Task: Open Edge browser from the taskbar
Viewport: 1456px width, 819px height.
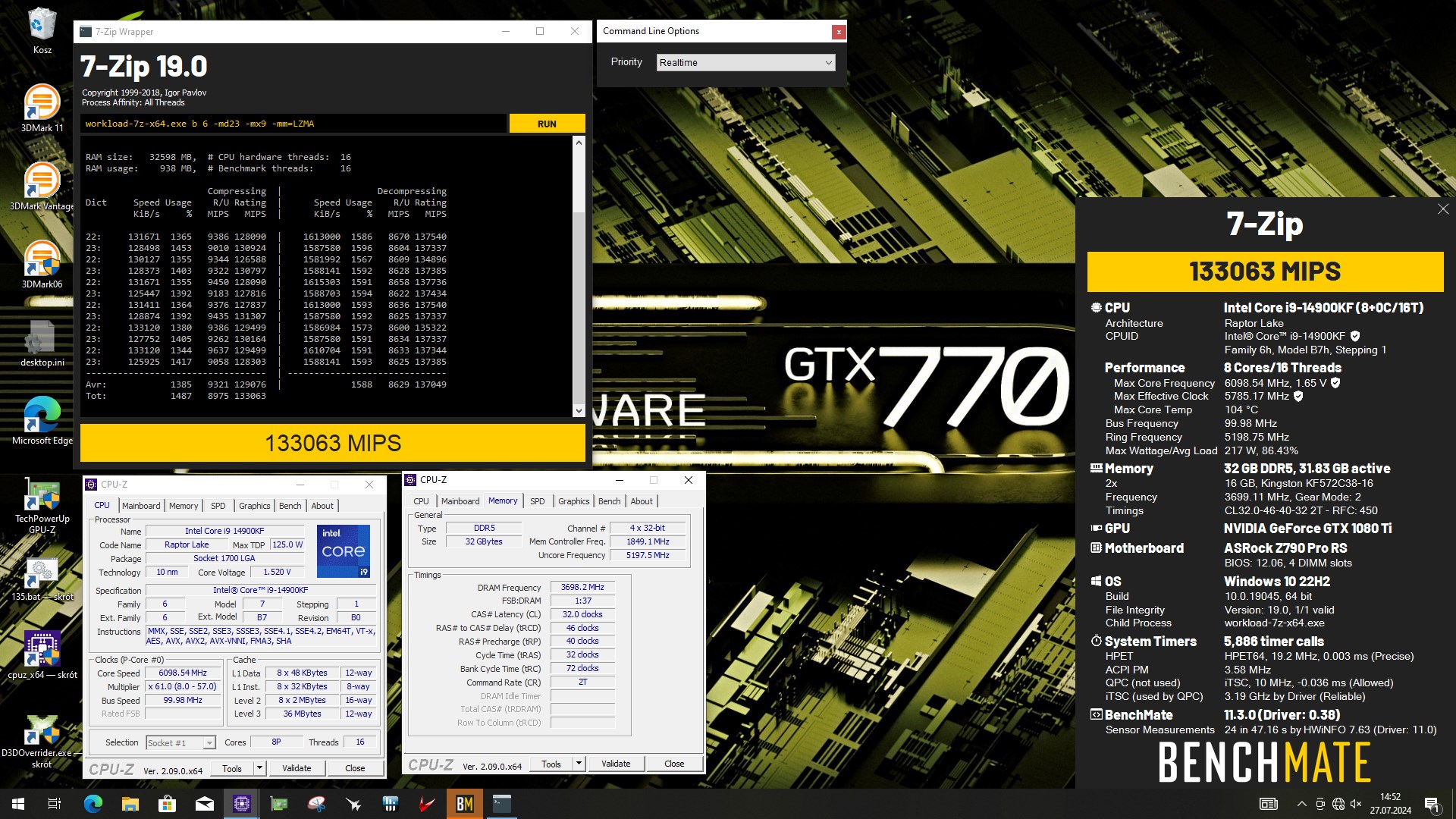Action: (x=93, y=804)
